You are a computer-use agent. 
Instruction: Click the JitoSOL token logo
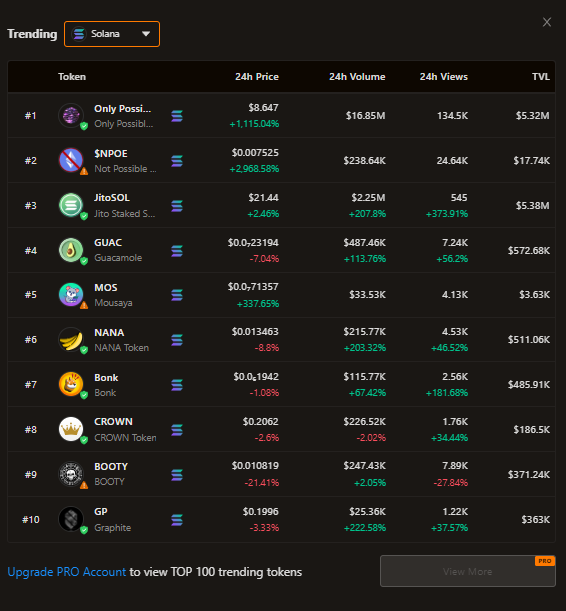tap(71, 205)
